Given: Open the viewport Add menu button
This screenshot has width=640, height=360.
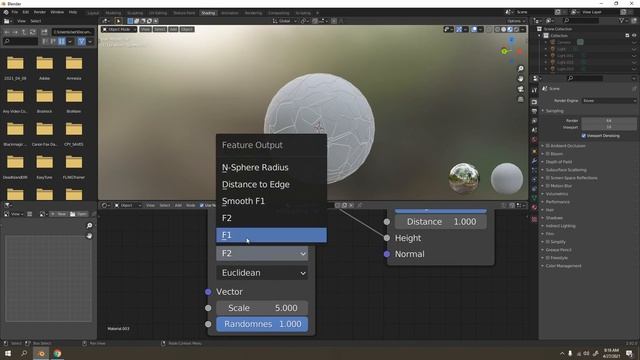Looking at the screenshot, I should coord(173,29).
